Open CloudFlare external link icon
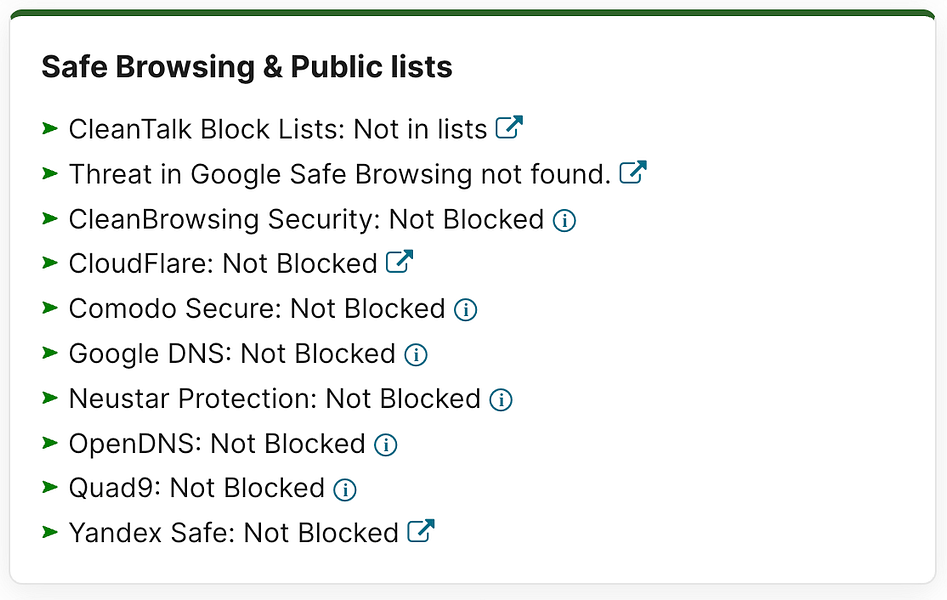 [399, 262]
